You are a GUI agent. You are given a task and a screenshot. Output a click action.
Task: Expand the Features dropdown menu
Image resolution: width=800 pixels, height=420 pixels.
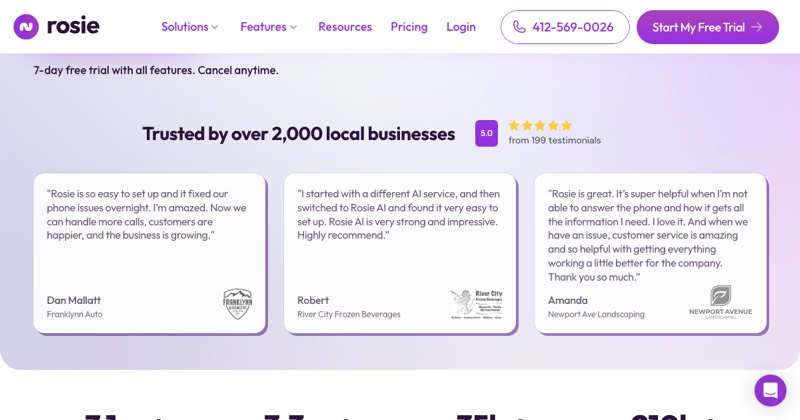268,27
